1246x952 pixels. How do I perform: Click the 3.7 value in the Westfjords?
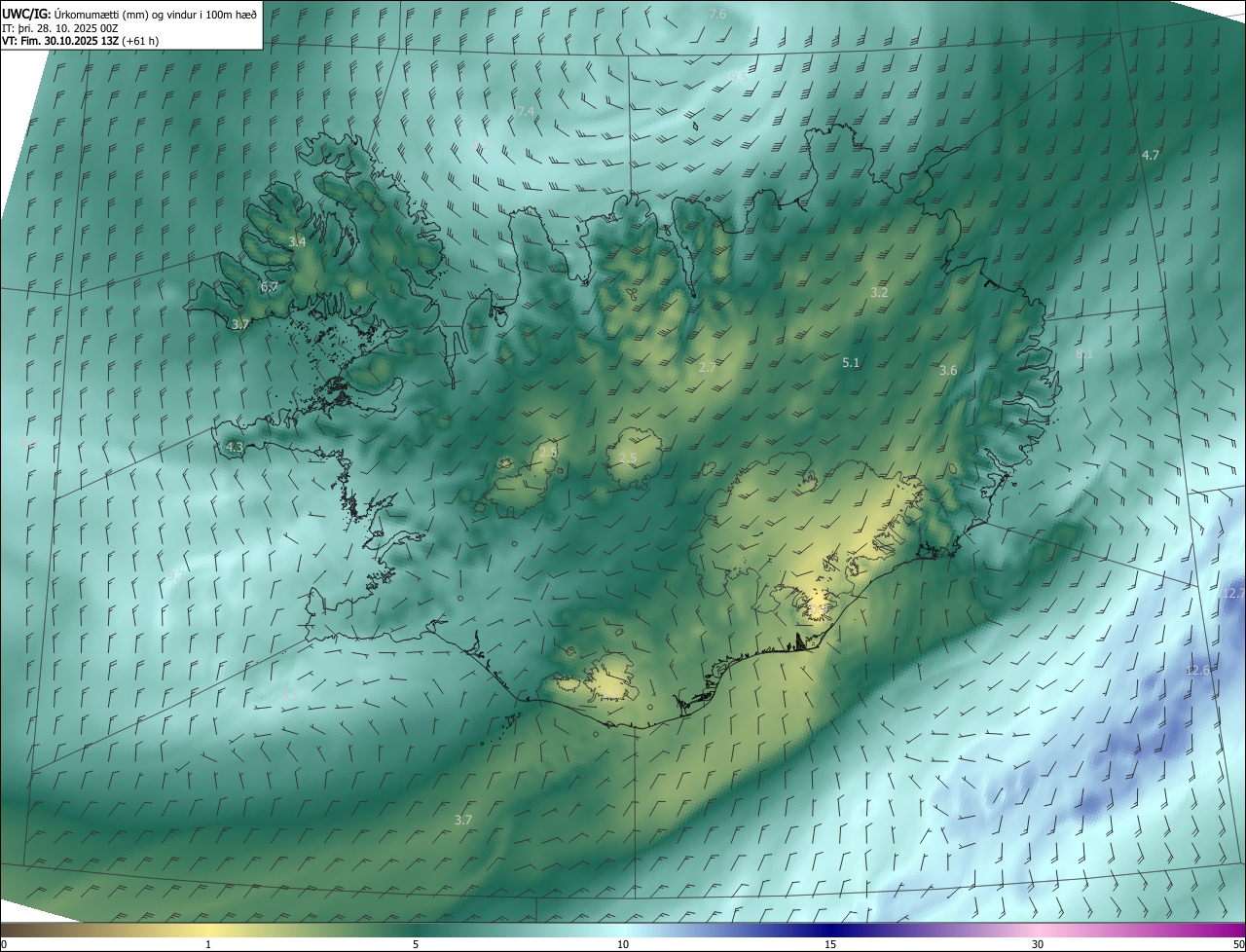pyautogui.click(x=240, y=324)
